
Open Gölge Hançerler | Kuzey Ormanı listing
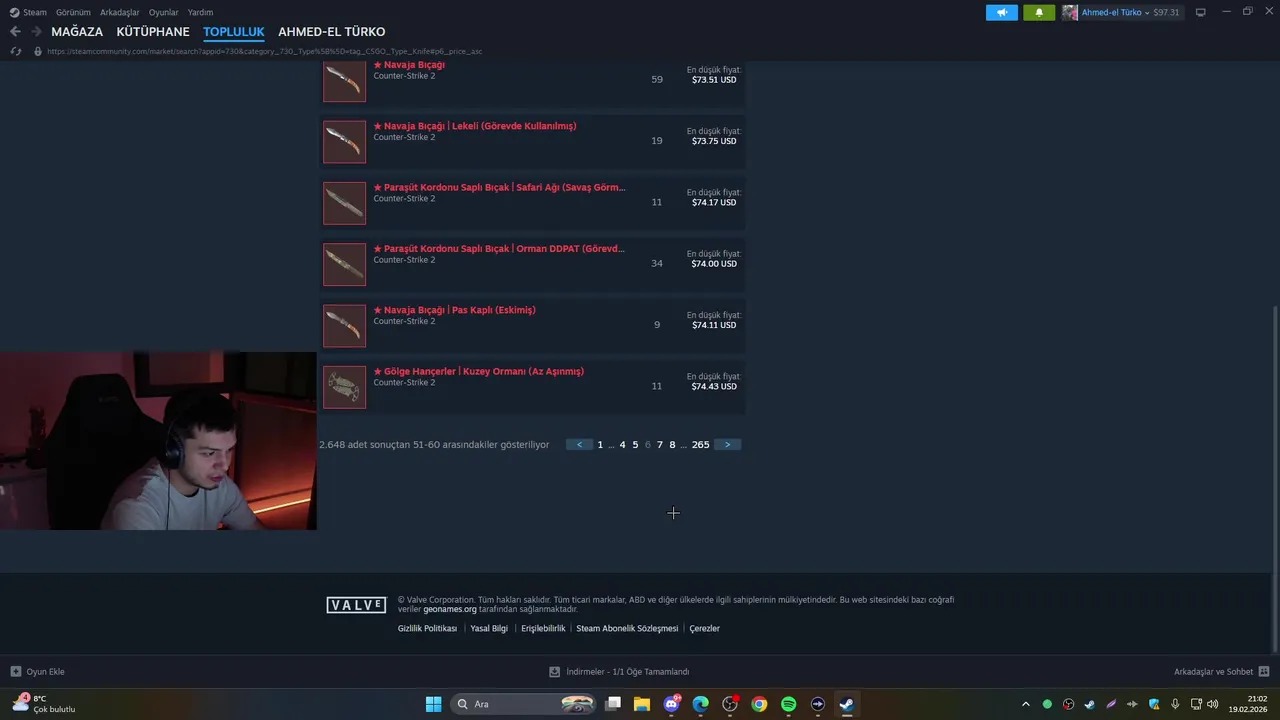pos(533,387)
